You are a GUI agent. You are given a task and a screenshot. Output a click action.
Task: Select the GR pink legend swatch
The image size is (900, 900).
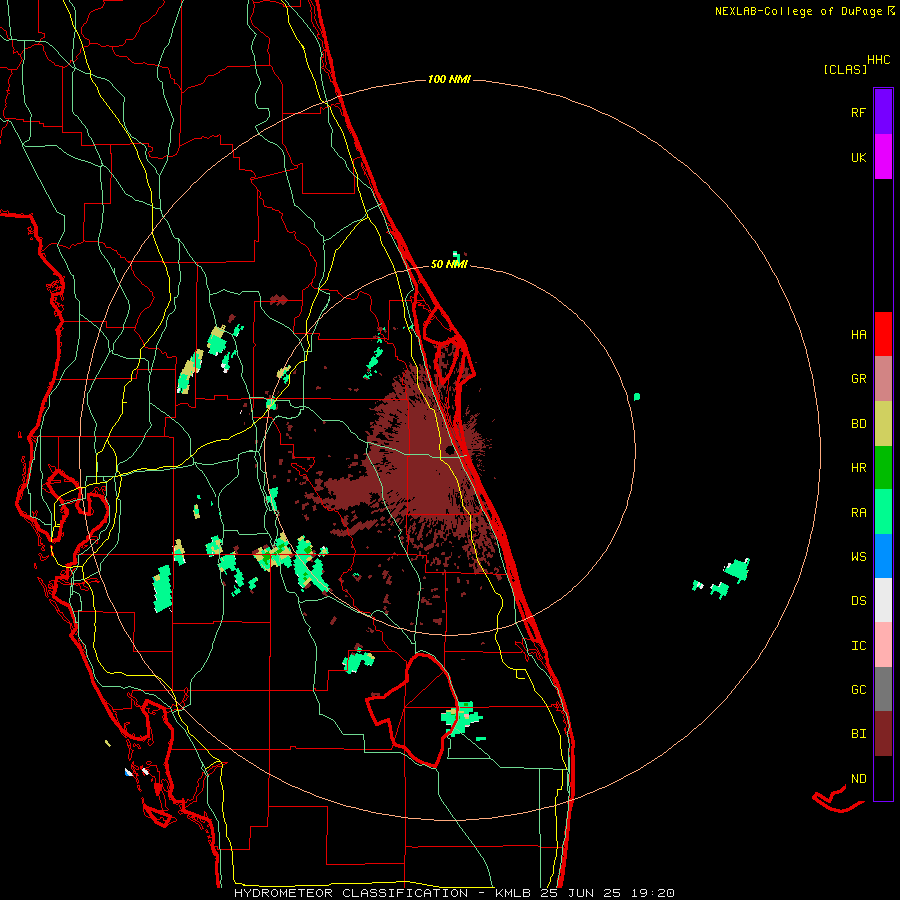coord(883,379)
